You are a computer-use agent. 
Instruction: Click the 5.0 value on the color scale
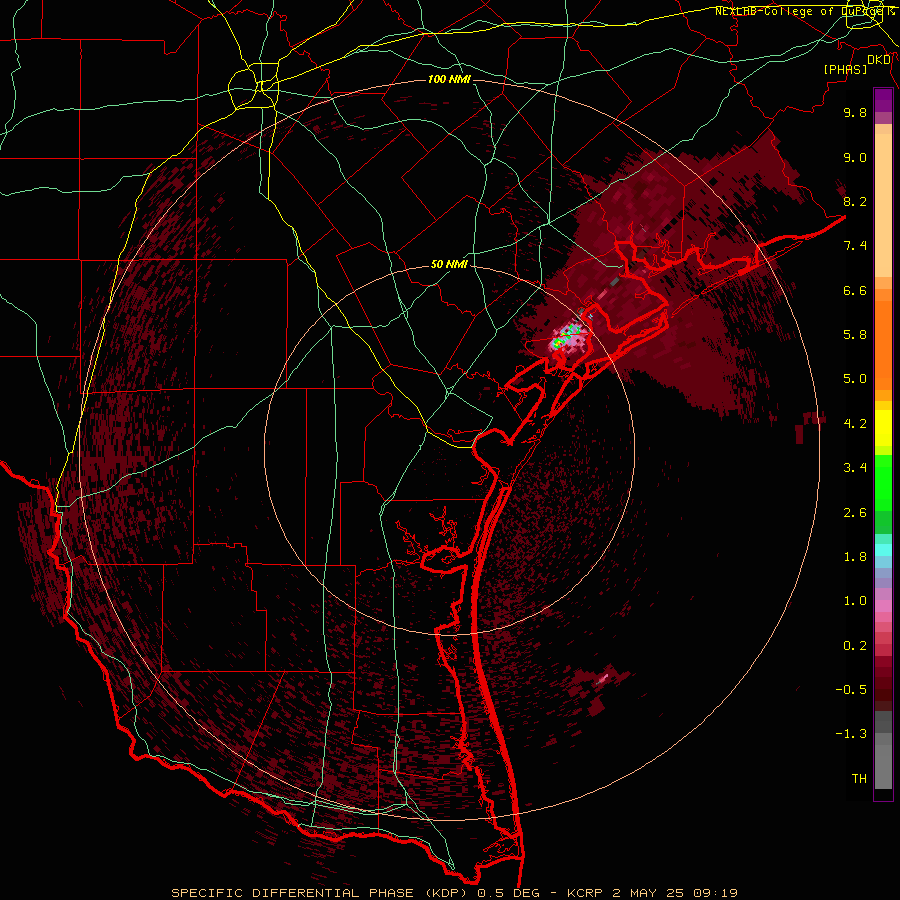point(855,379)
